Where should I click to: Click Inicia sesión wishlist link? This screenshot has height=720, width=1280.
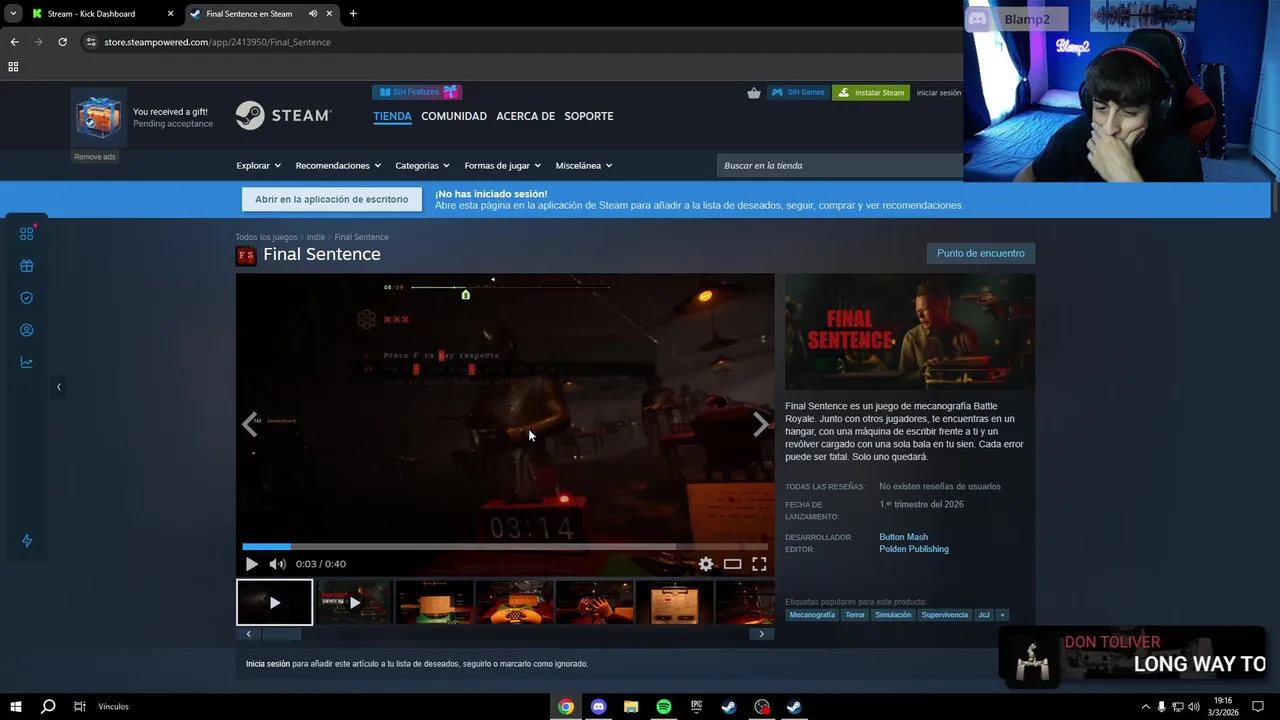pyautogui.click(x=268, y=664)
